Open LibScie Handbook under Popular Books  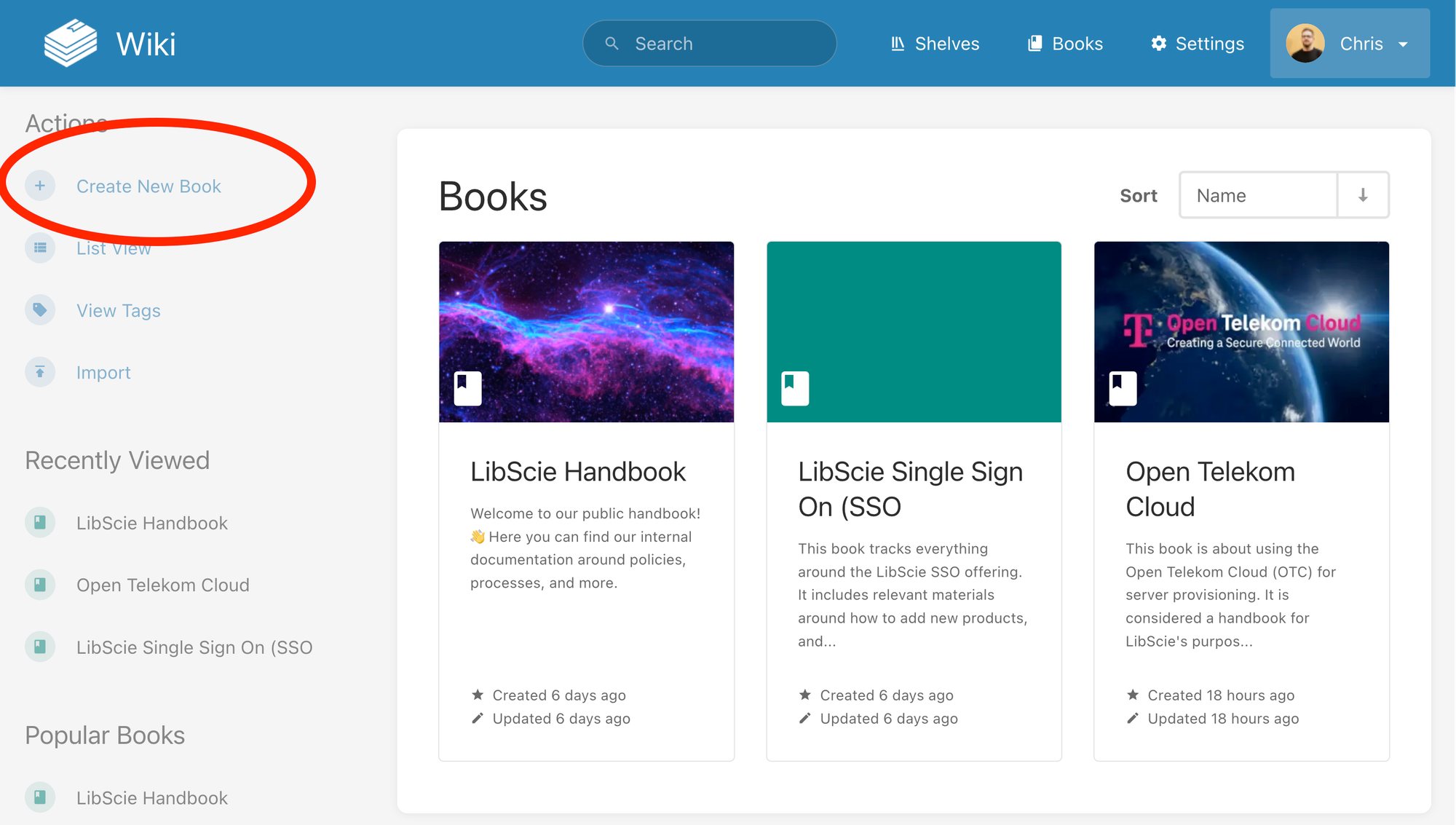point(151,798)
